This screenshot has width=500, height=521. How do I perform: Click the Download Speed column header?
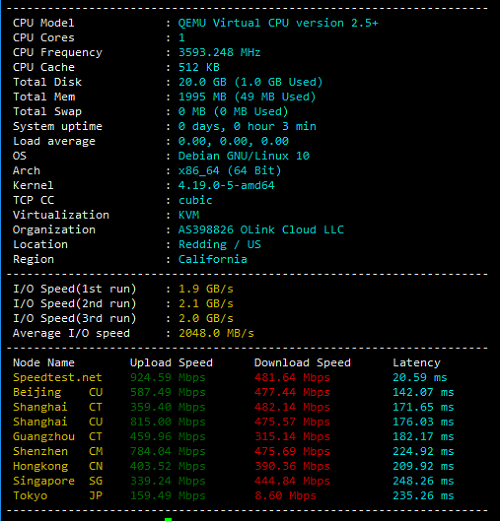(302, 363)
